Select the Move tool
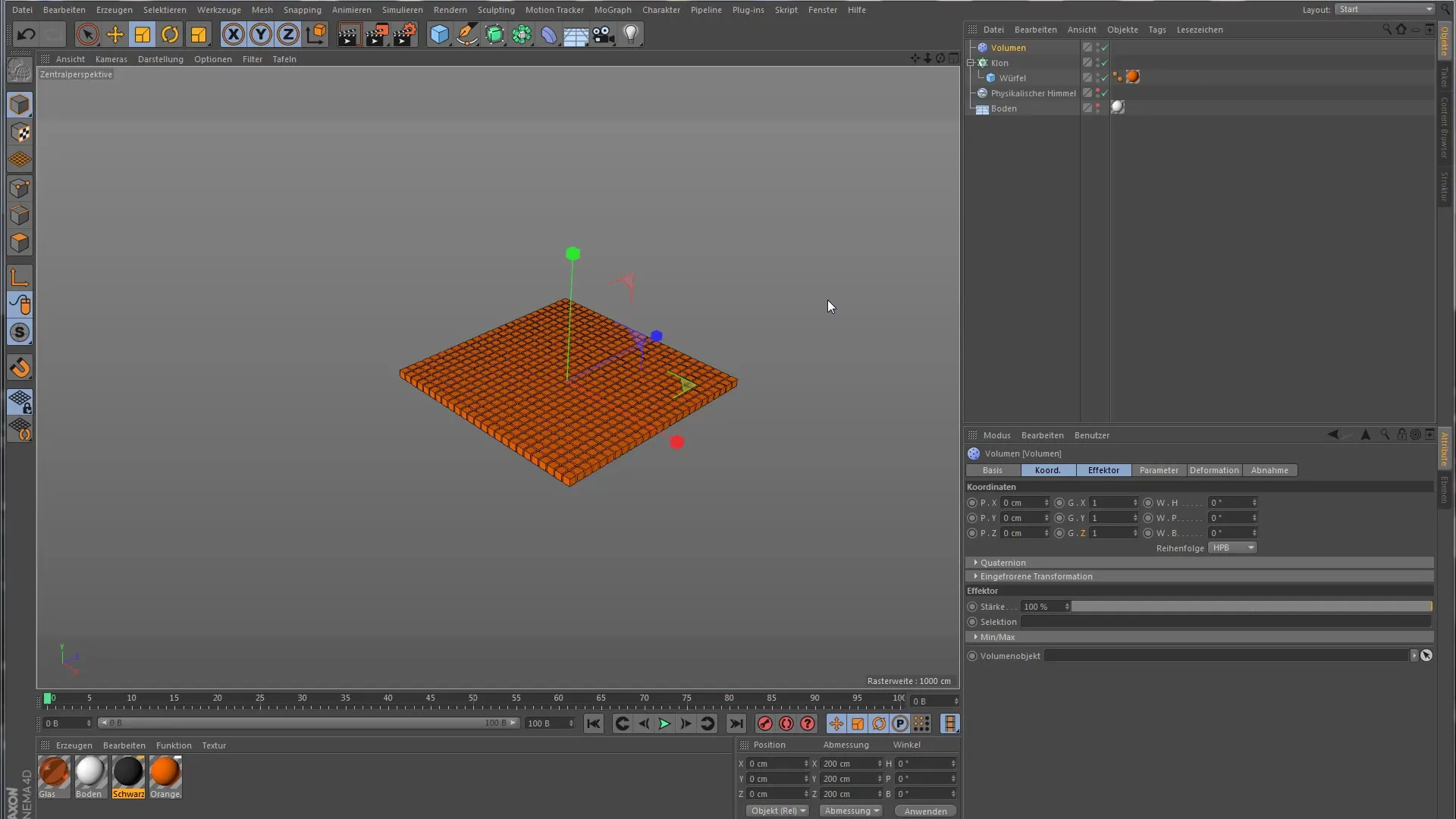The image size is (1456, 819). coord(115,34)
